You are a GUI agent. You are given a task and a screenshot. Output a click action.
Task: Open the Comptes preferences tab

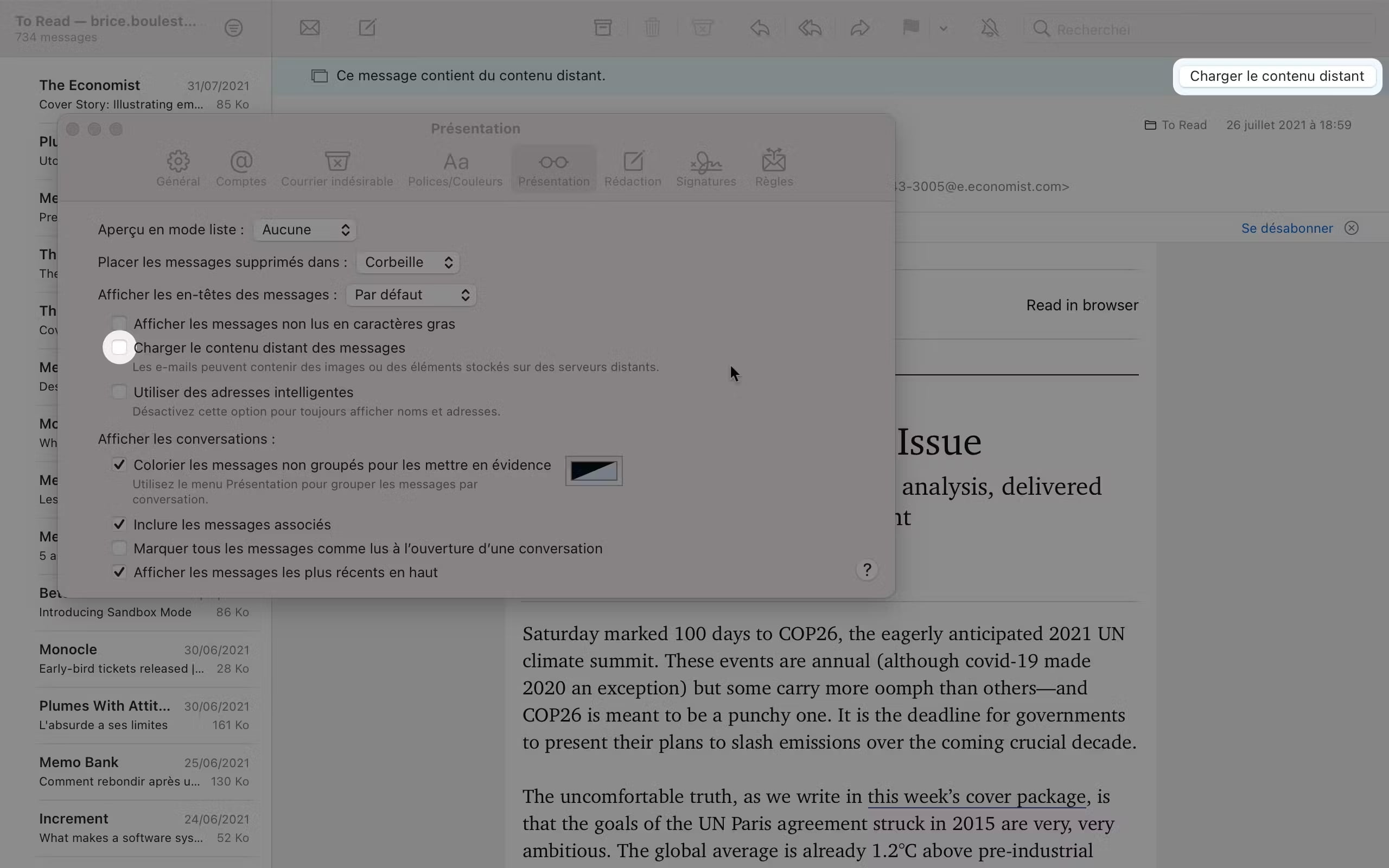(x=241, y=169)
